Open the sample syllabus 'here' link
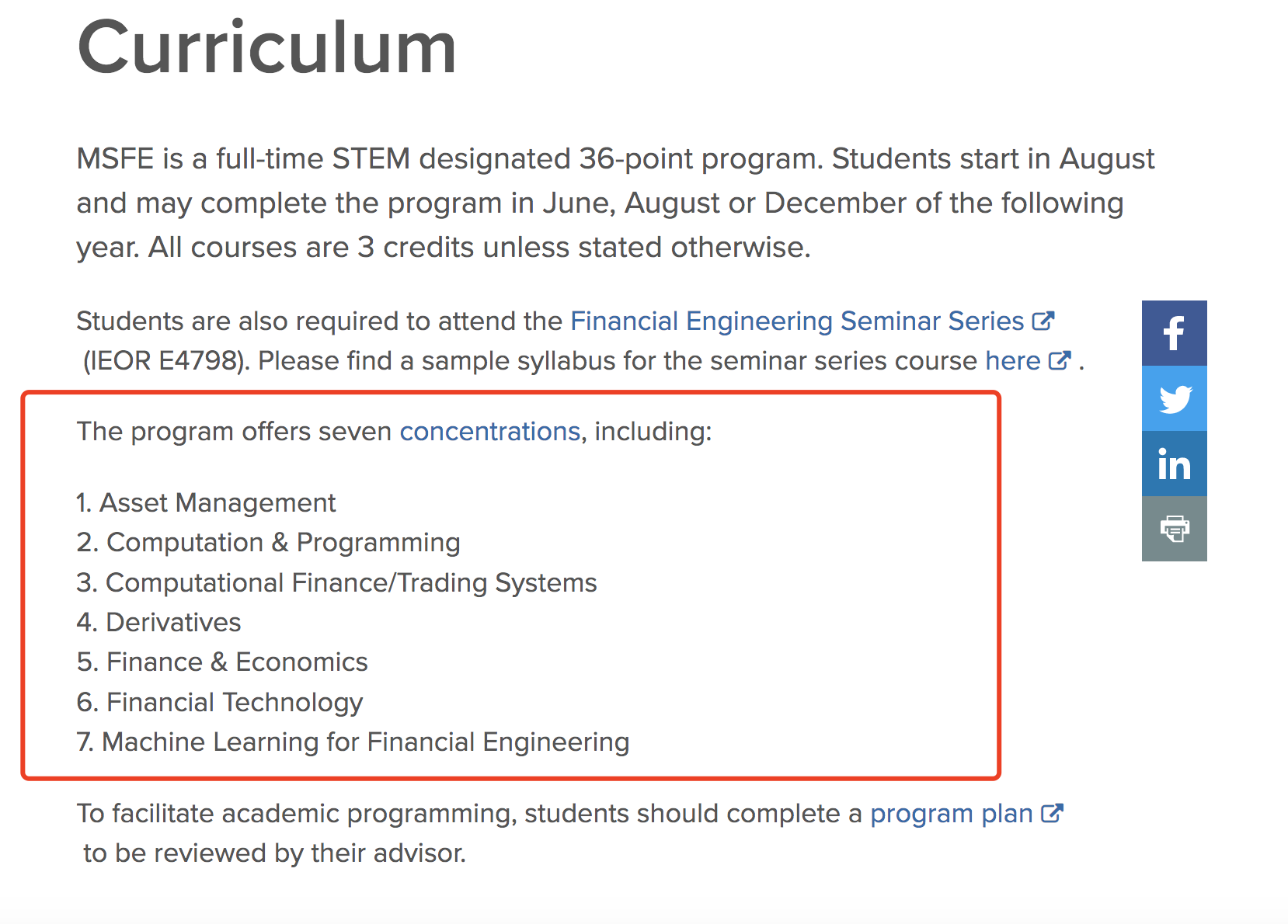1288x924 pixels. [x=1013, y=360]
